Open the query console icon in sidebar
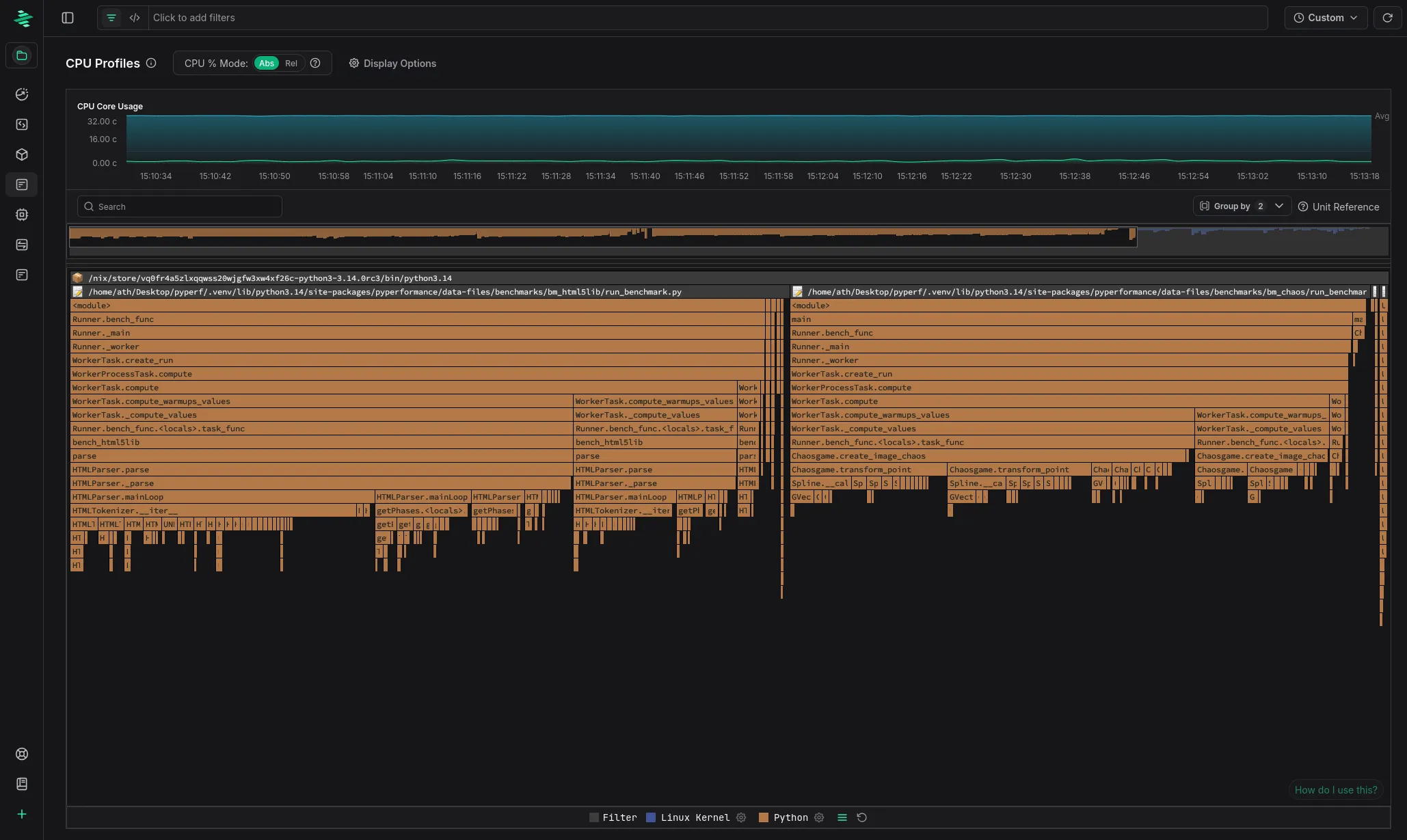Image resolution: width=1407 pixels, height=840 pixels. [x=22, y=124]
